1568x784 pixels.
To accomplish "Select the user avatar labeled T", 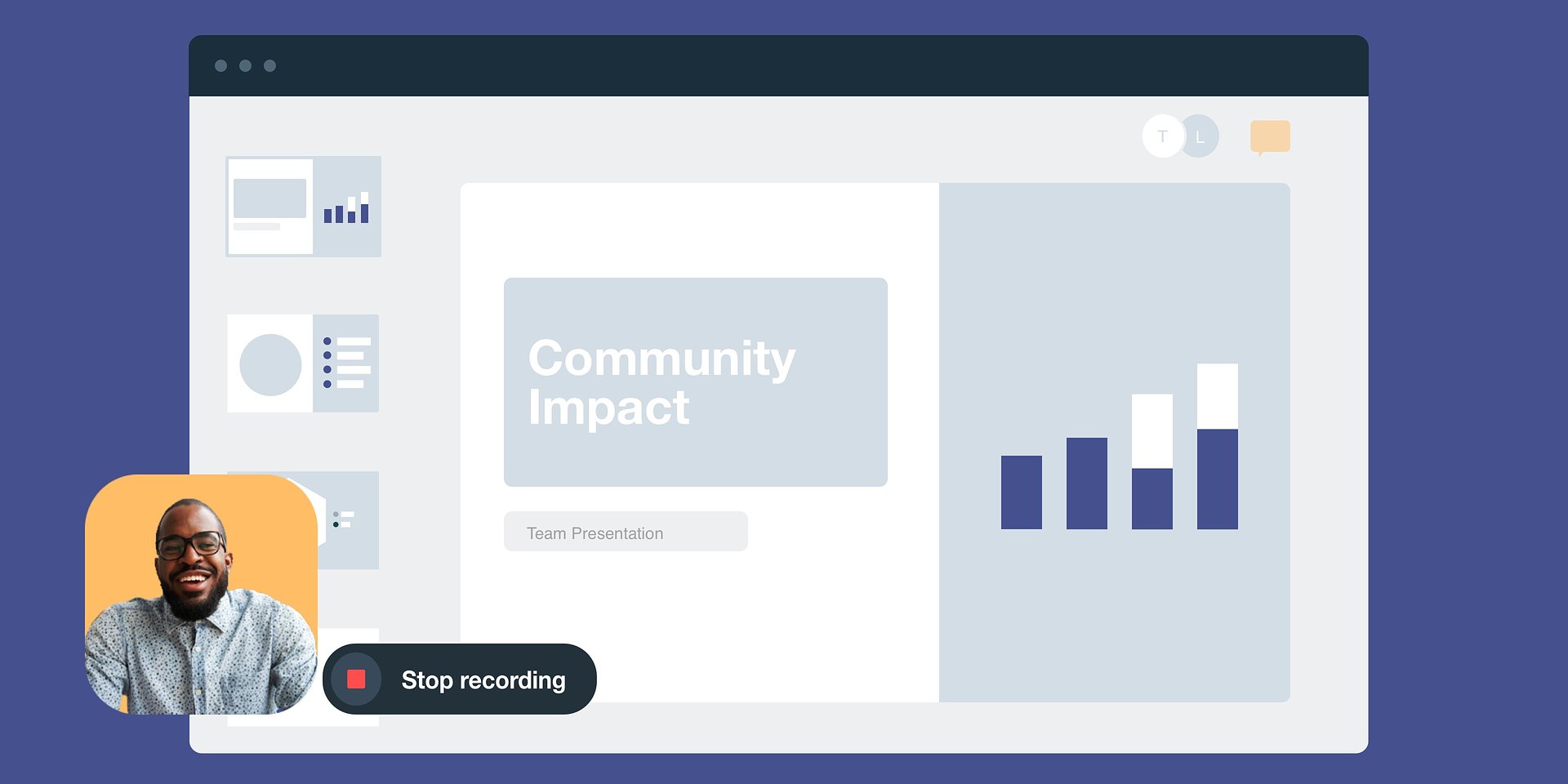I will [x=1162, y=136].
